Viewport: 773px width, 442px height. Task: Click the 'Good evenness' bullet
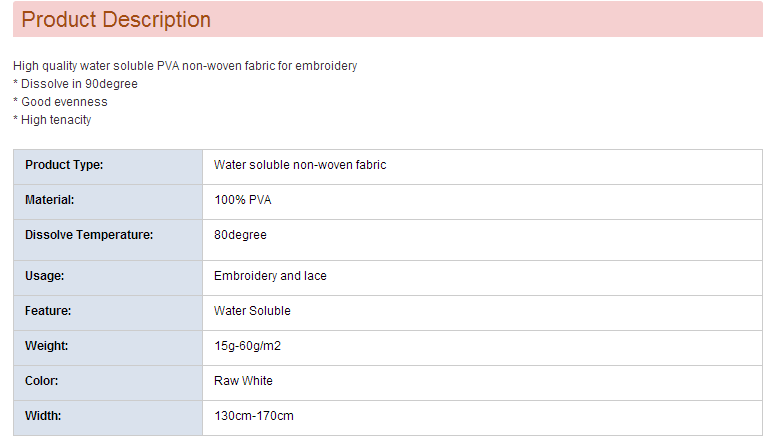[60, 102]
